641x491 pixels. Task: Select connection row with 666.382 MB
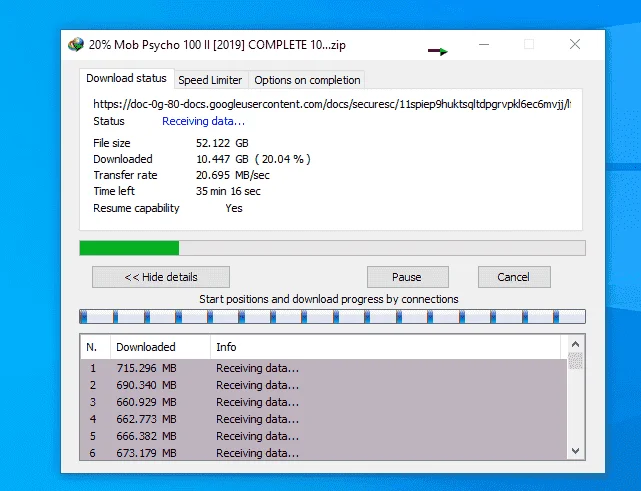click(324, 436)
